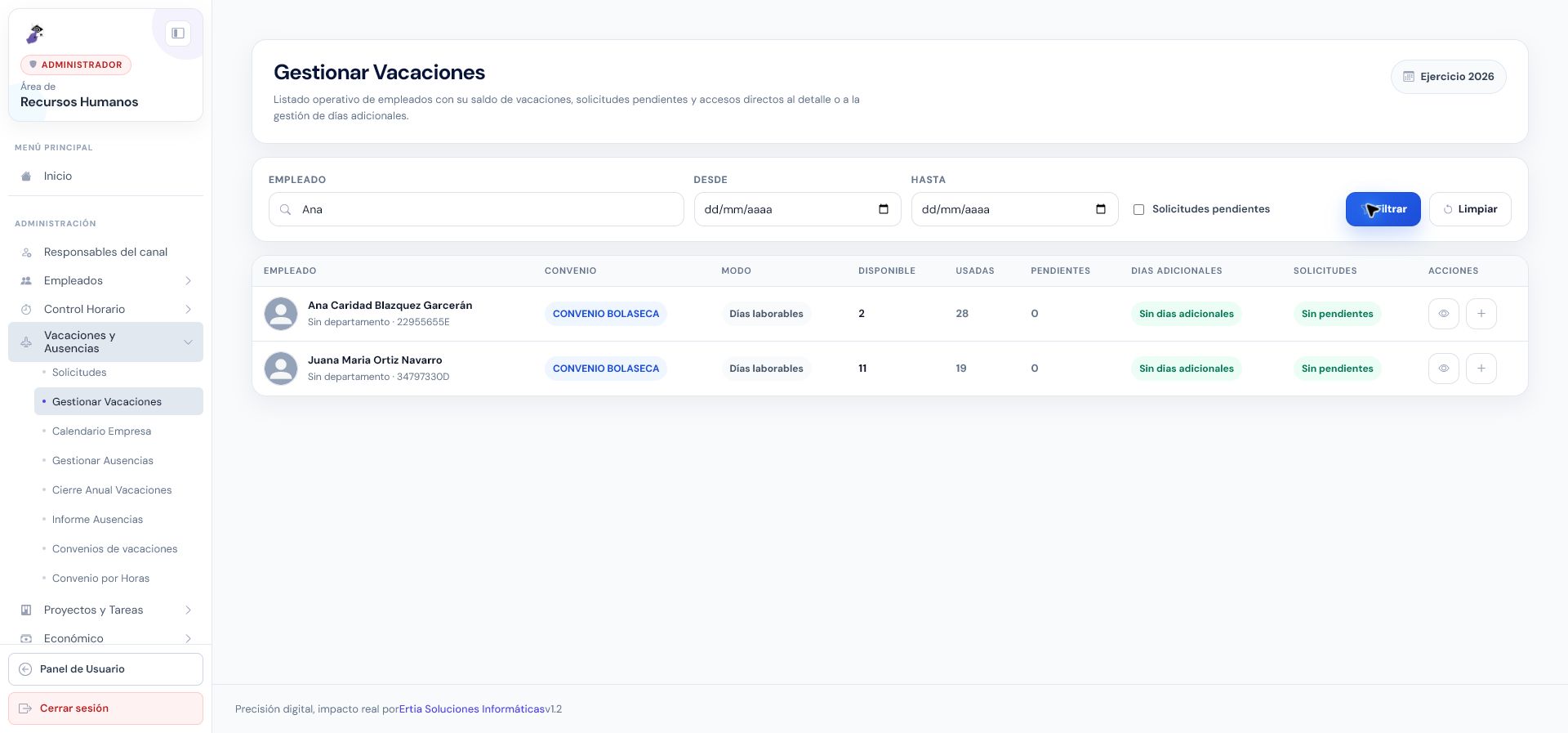The image size is (1568, 733).
Task: Open the Desde date picker calendar icon
Action: (x=883, y=209)
